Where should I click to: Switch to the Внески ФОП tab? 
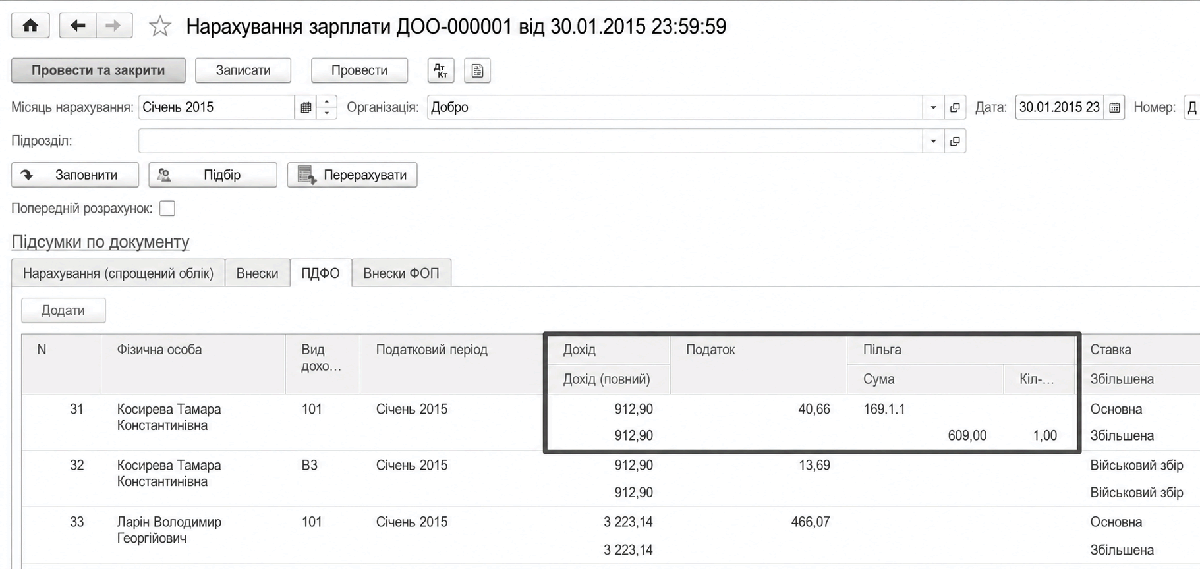(x=403, y=273)
